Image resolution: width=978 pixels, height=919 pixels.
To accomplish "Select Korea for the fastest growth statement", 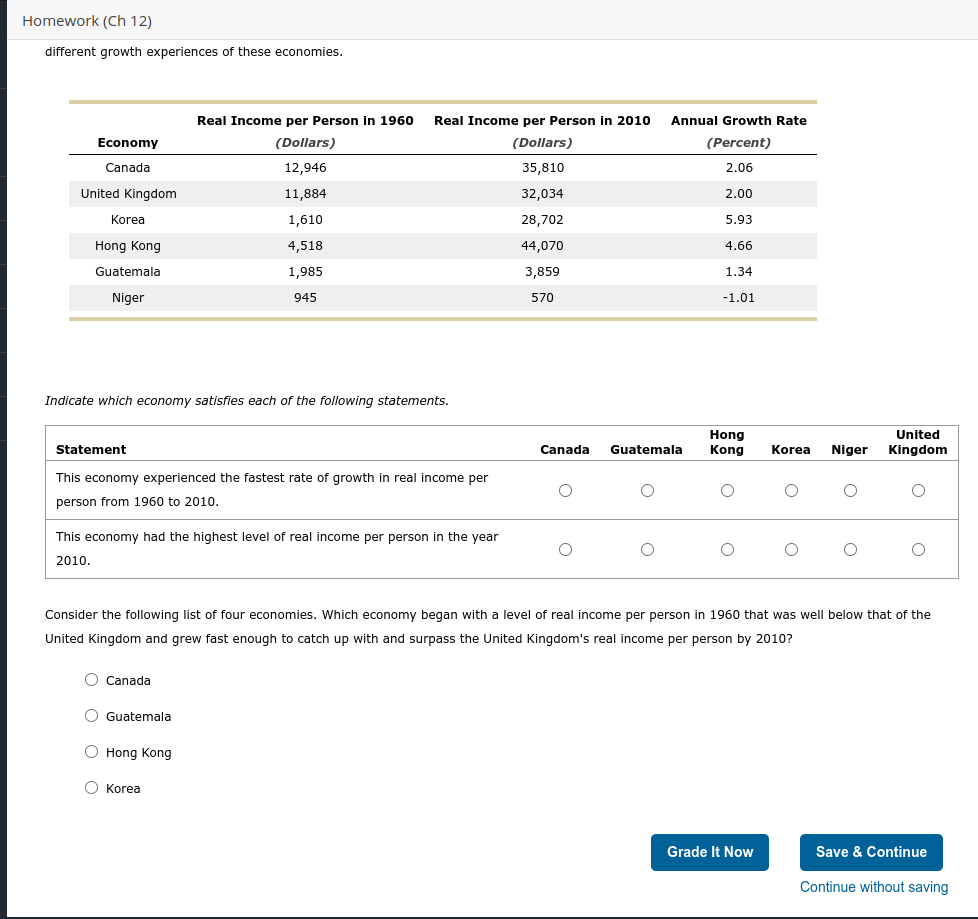I will (x=791, y=490).
